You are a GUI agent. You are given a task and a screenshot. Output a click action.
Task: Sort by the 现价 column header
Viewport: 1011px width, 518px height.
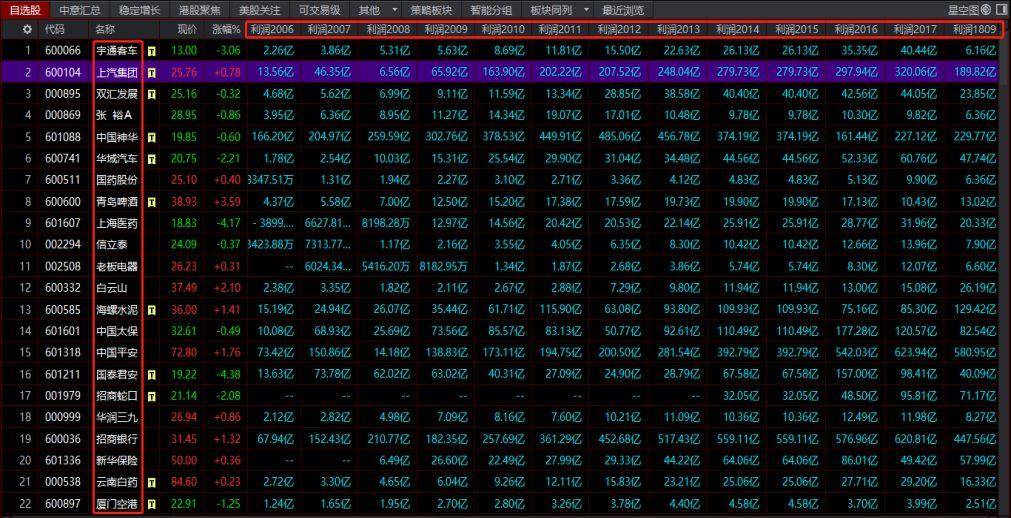pyautogui.click(x=188, y=29)
